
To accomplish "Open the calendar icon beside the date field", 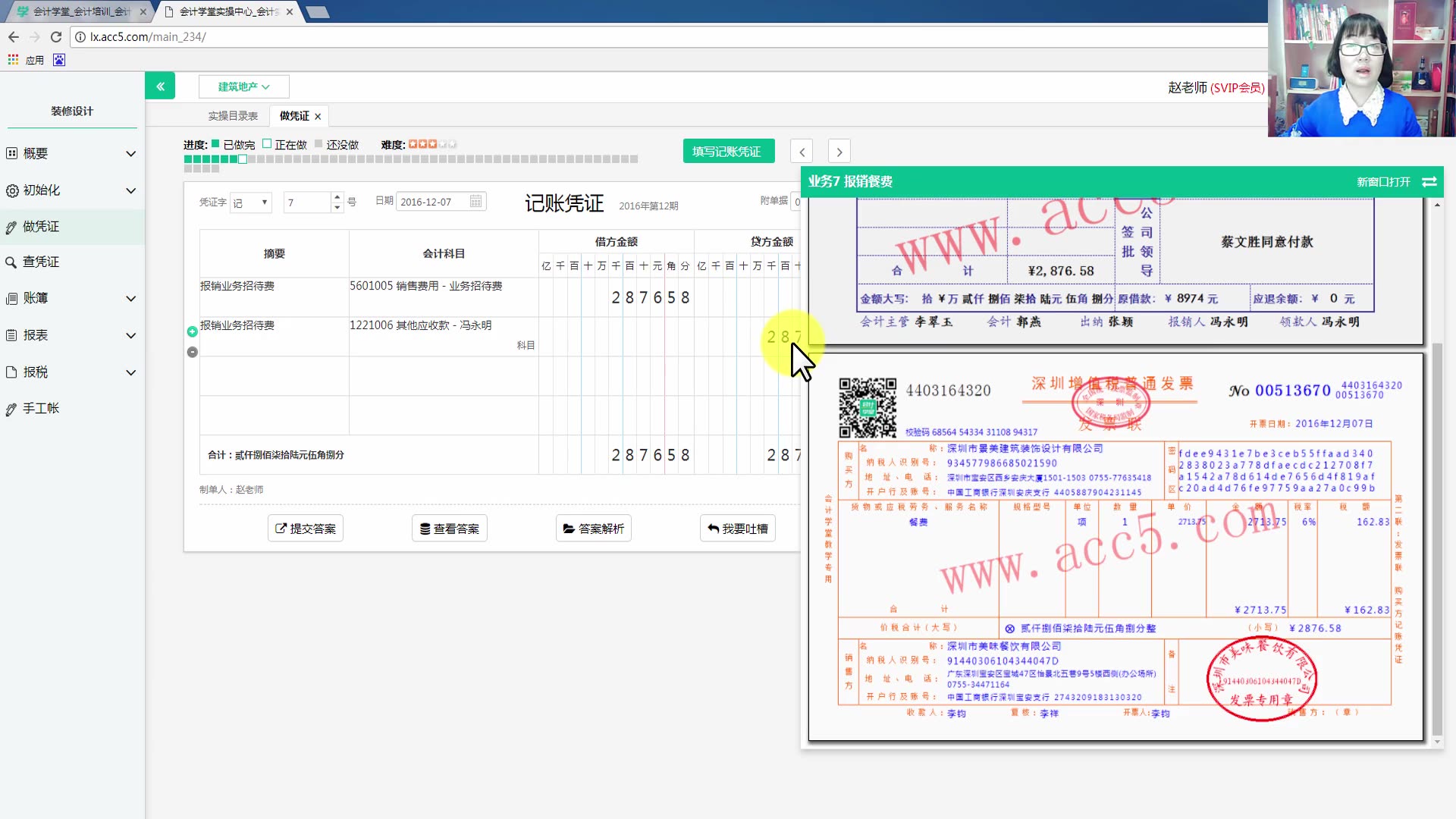I will pyautogui.click(x=475, y=201).
